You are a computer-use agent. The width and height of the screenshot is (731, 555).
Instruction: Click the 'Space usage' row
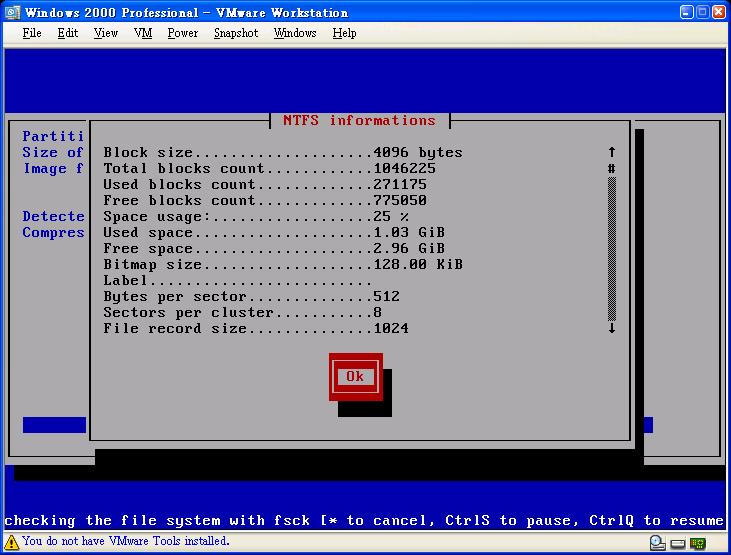coord(256,216)
